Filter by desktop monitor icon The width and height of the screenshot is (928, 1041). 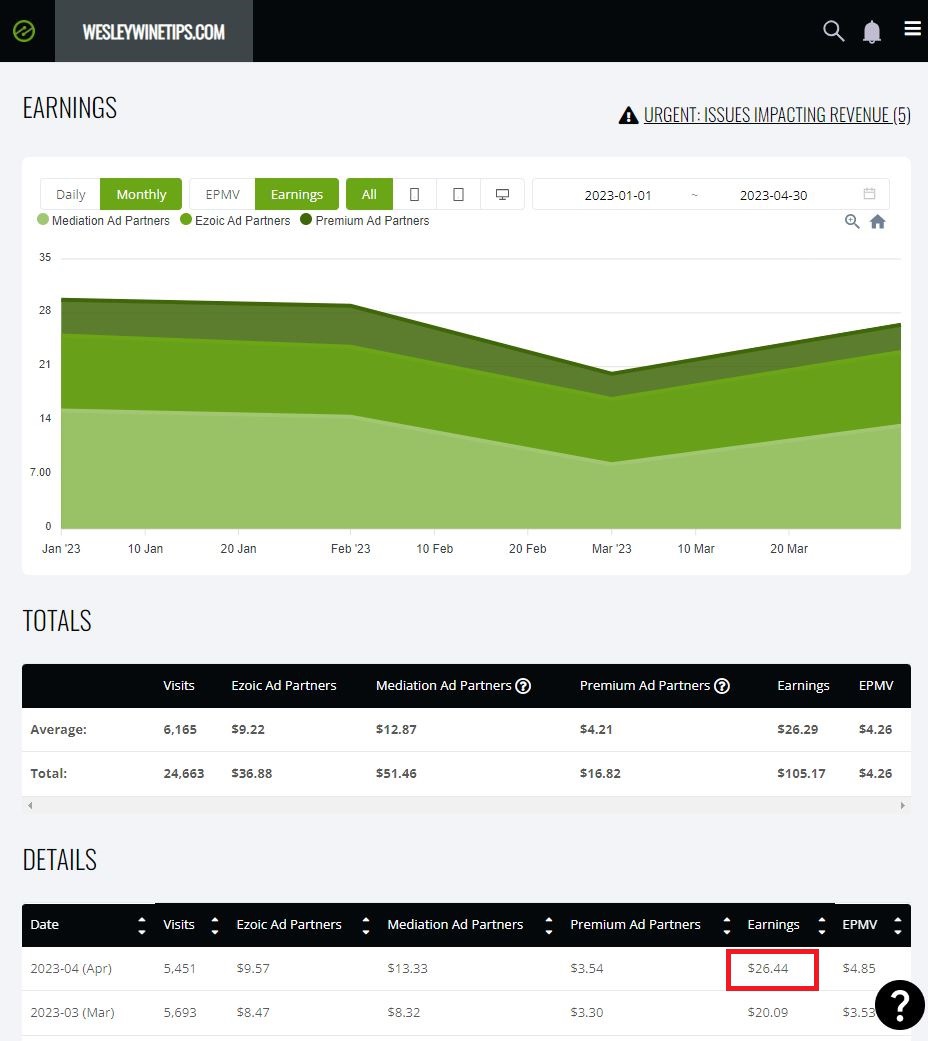pos(503,195)
